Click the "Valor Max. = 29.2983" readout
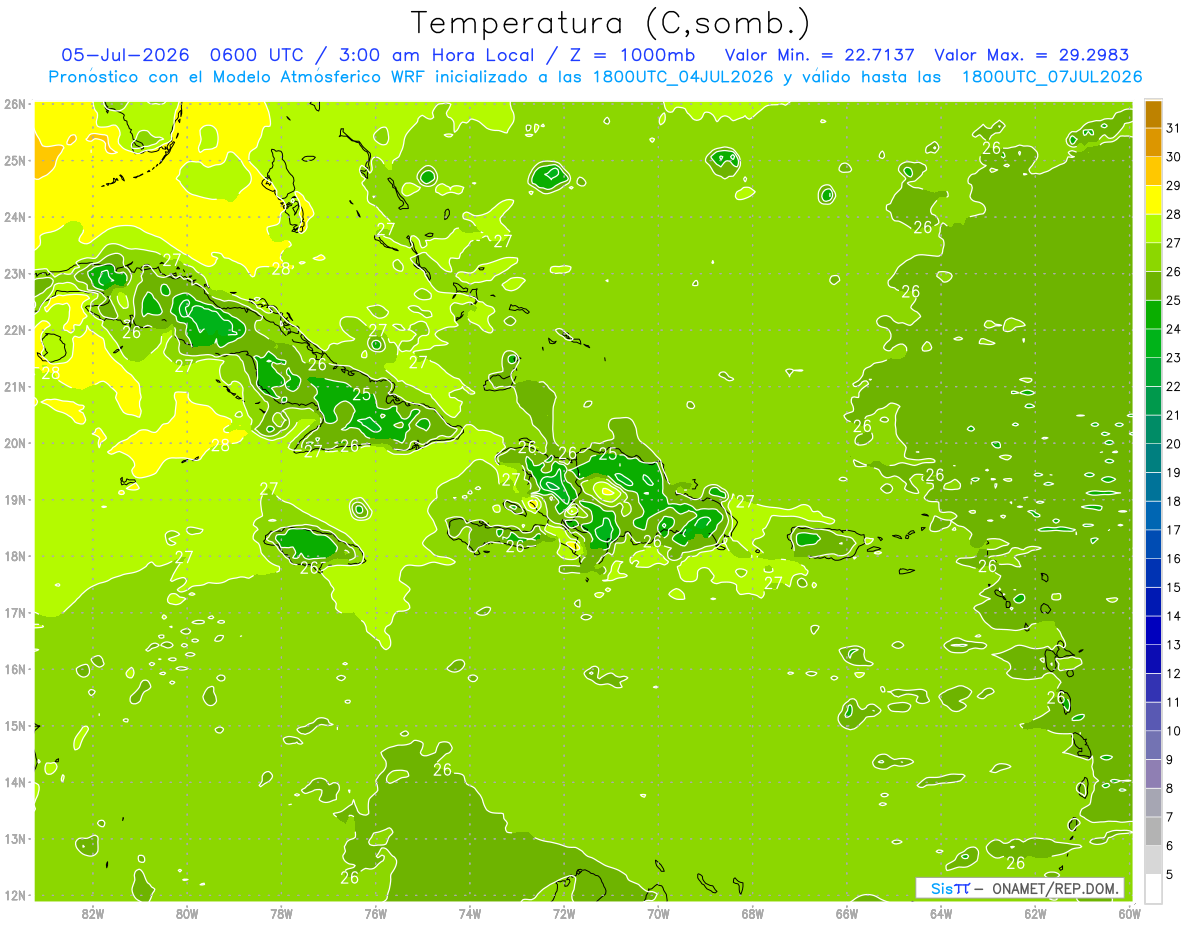 pos(1032,55)
